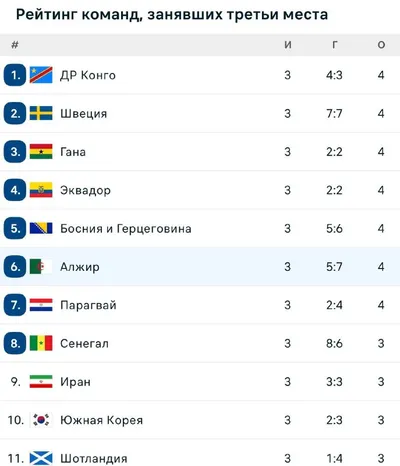Click the DR Congo flag icon
The image size is (400, 466).
tap(41, 75)
